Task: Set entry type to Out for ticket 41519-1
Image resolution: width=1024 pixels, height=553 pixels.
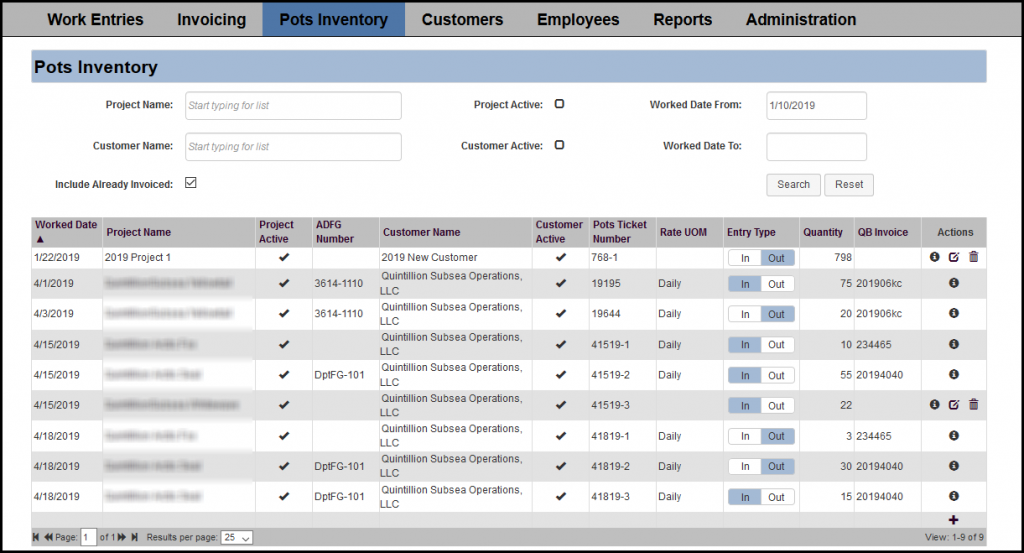Action: pyautogui.click(x=776, y=345)
